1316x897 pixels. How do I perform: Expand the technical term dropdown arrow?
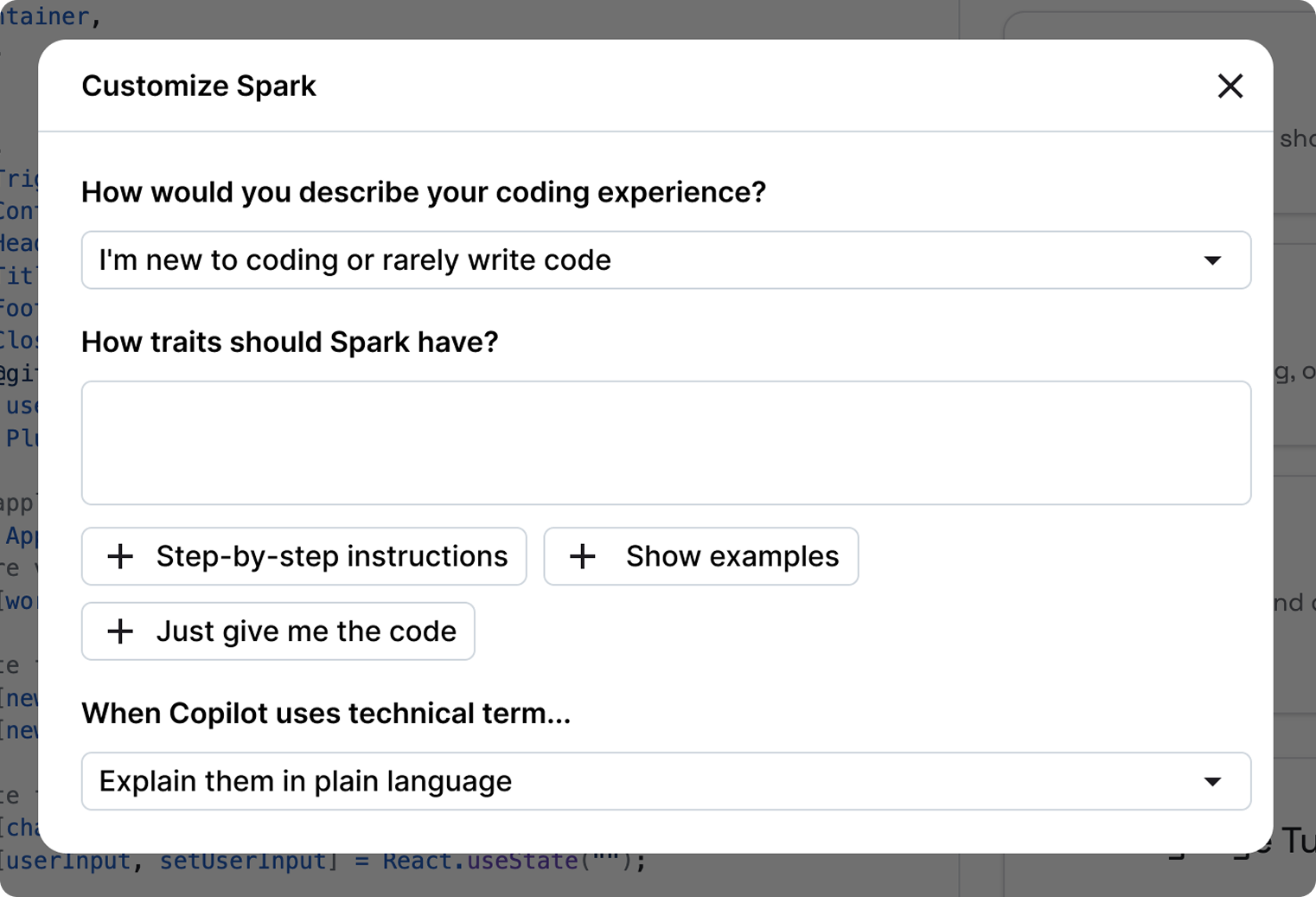[1212, 782]
